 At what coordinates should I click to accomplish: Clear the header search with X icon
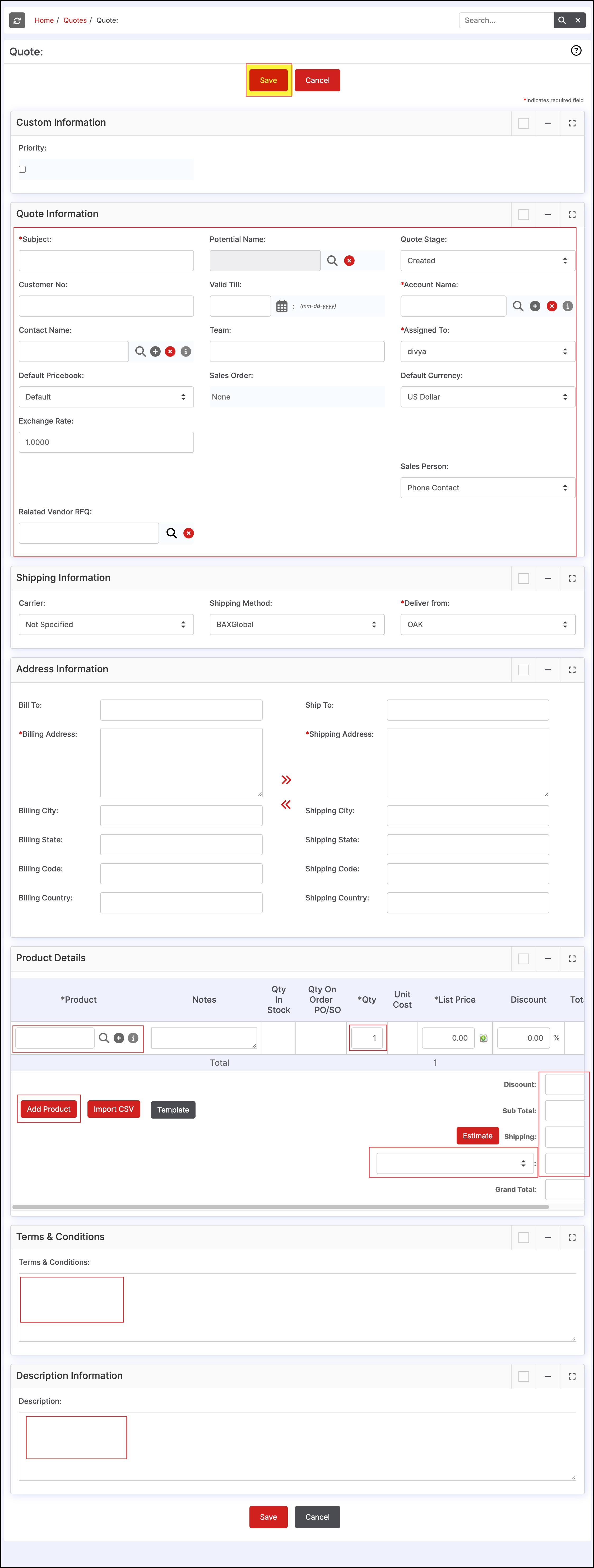578,20
